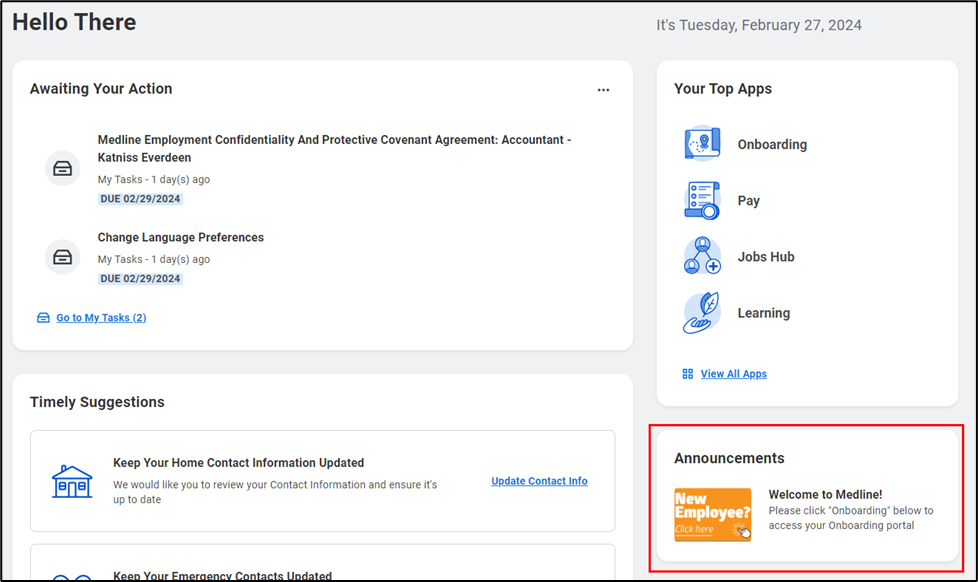Open Go to My Tasks (2) link

click(x=100, y=318)
